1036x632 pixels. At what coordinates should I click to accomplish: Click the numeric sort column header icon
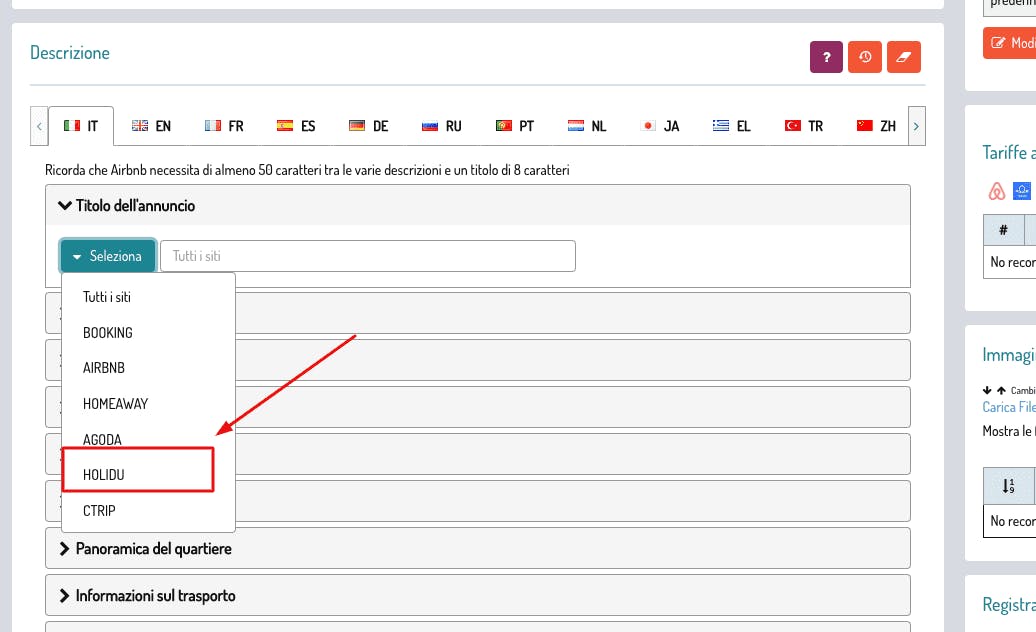pyautogui.click(x=1008, y=487)
